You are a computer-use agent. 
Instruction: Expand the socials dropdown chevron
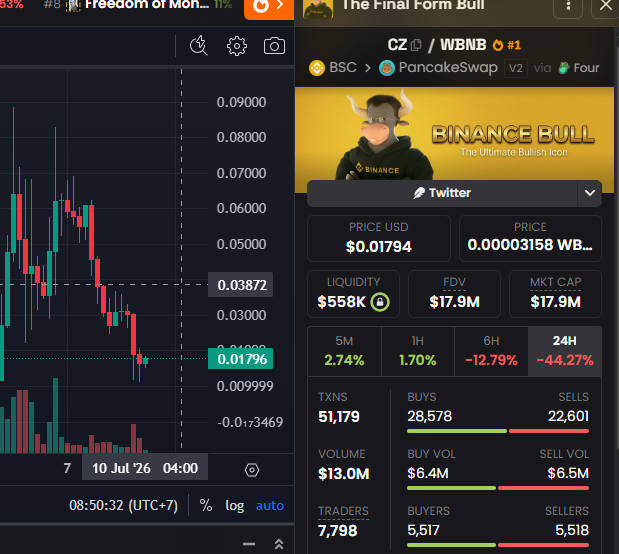[x=589, y=193]
